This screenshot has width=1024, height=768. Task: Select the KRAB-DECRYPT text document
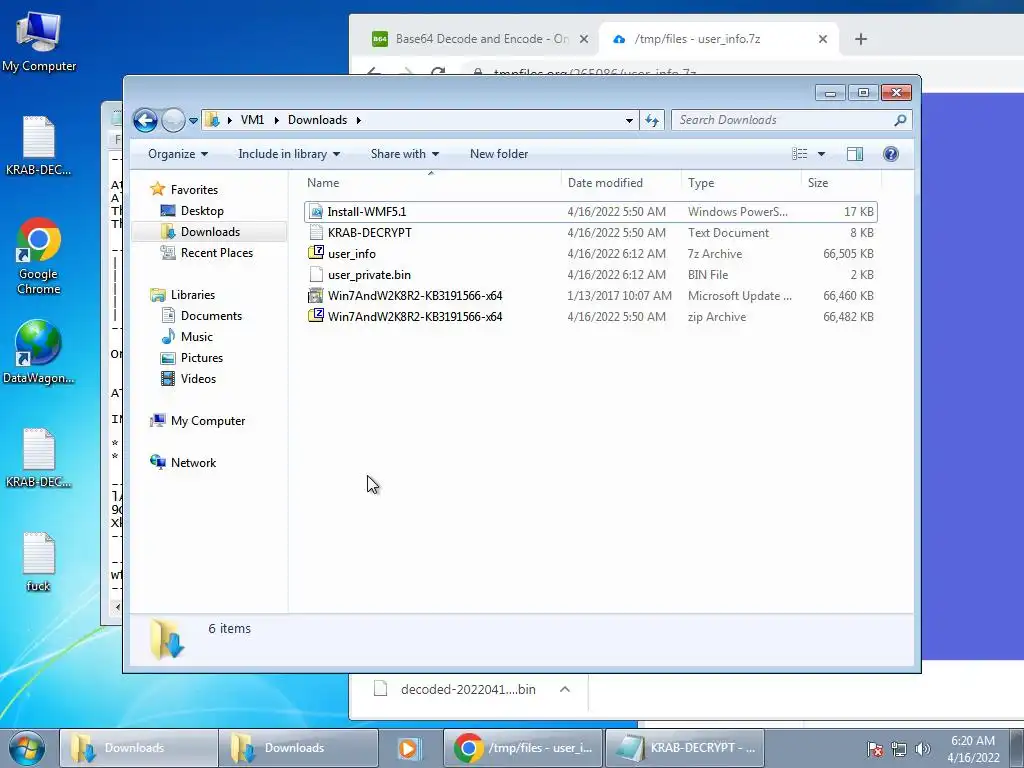[590, 232]
